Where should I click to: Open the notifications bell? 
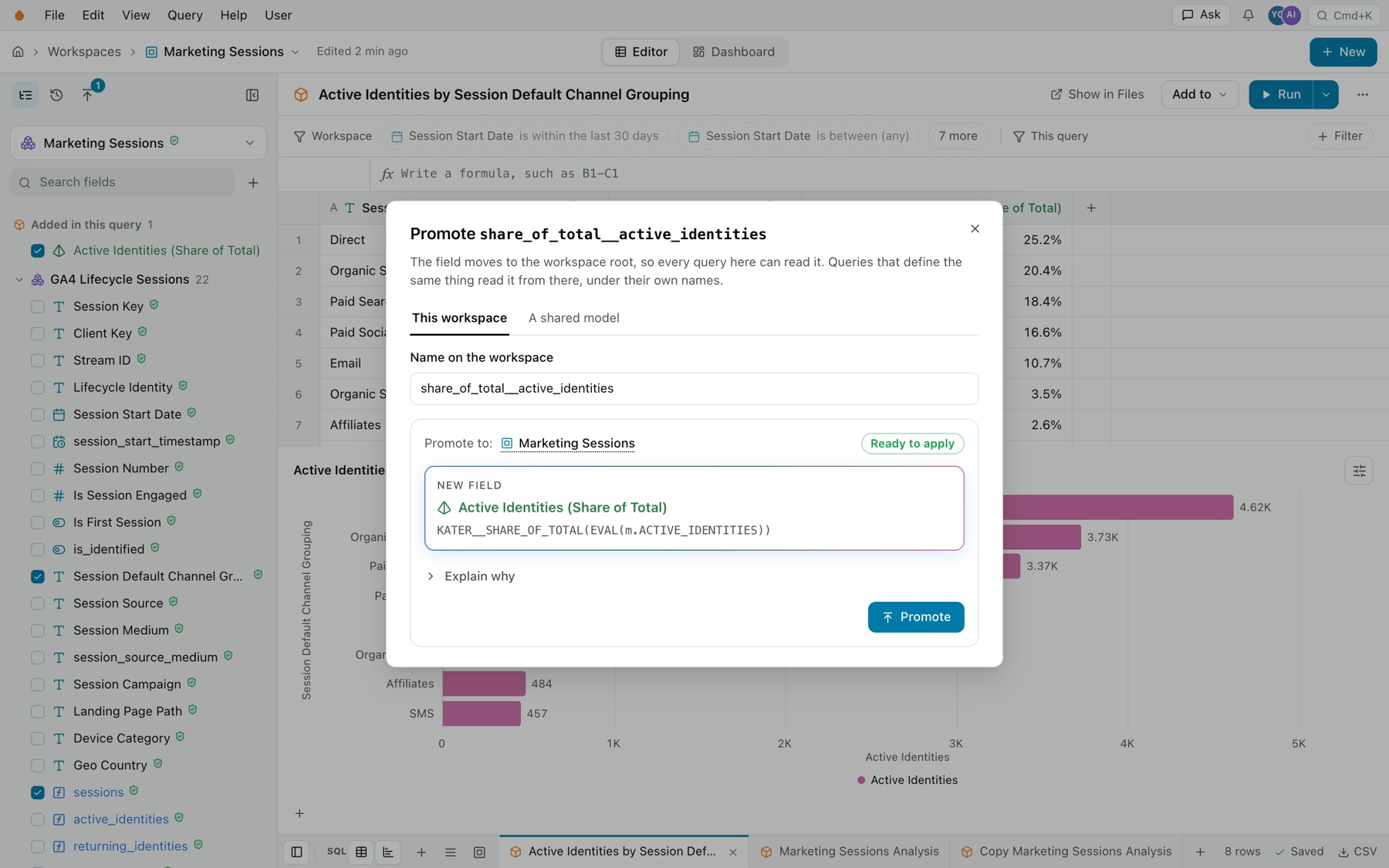[1248, 15]
